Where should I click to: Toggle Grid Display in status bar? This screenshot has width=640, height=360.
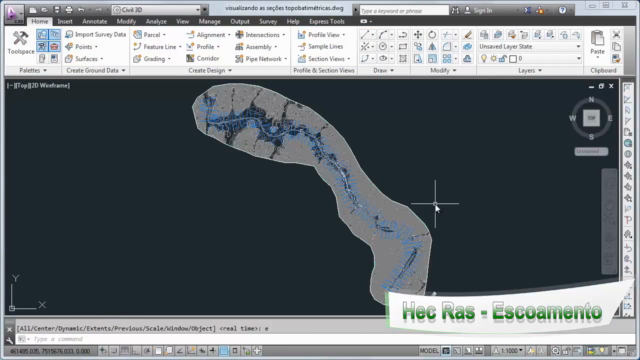point(124,351)
